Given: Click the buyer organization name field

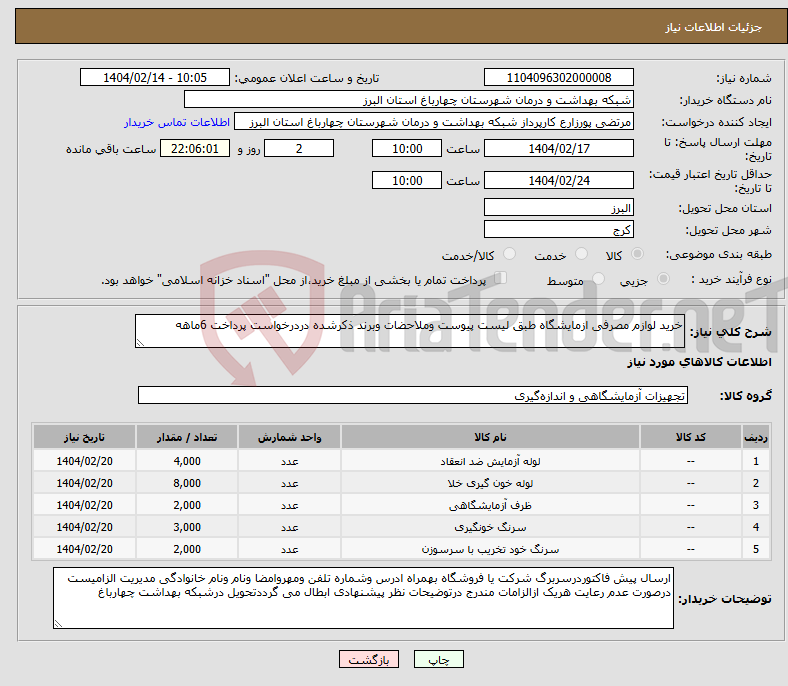Looking at the screenshot, I should click(409, 100).
